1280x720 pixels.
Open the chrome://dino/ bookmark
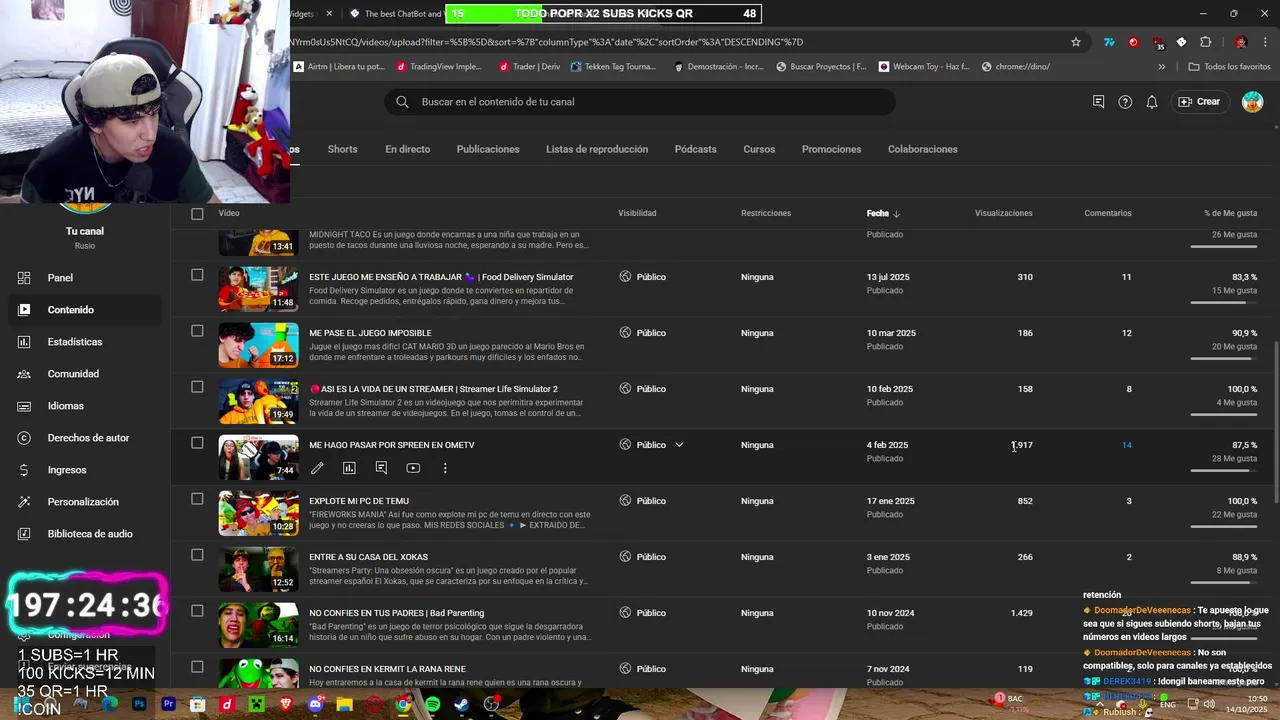[x=1016, y=67]
